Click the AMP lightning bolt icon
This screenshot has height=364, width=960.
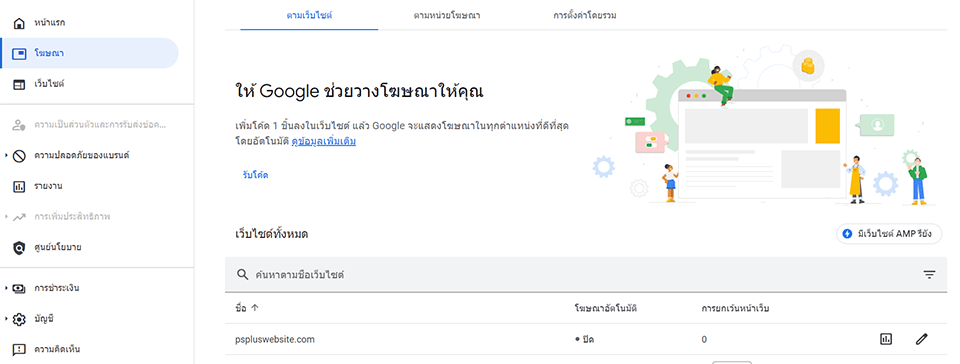tap(847, 234)
